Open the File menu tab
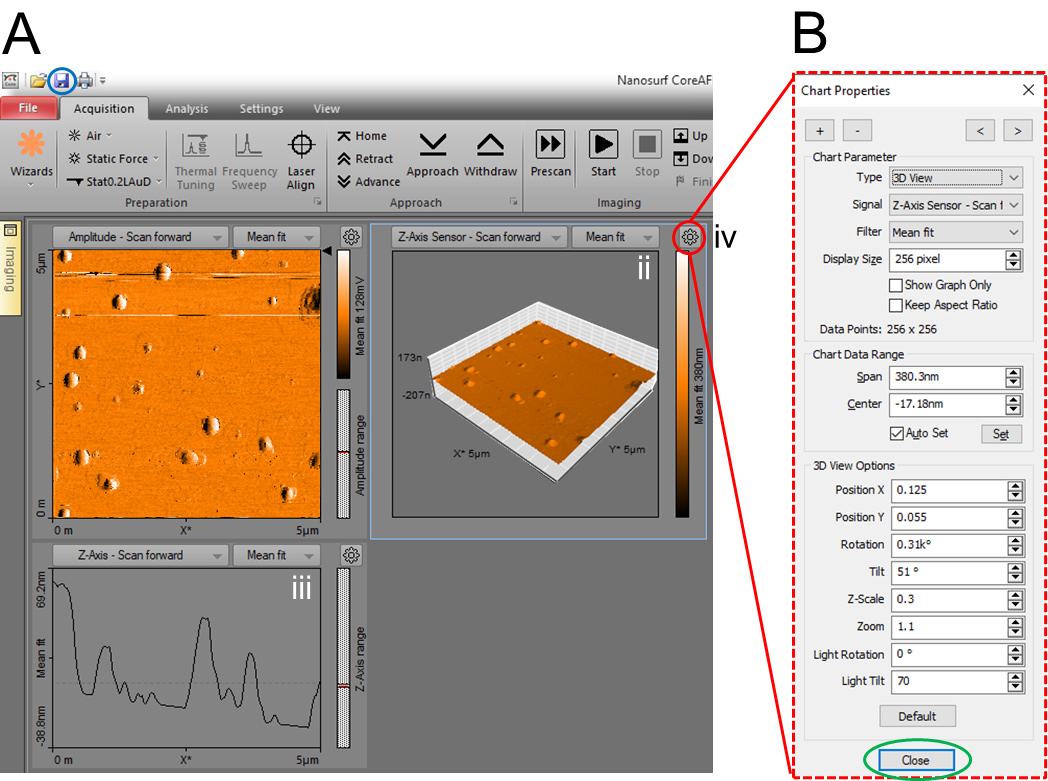 point(28,108)
